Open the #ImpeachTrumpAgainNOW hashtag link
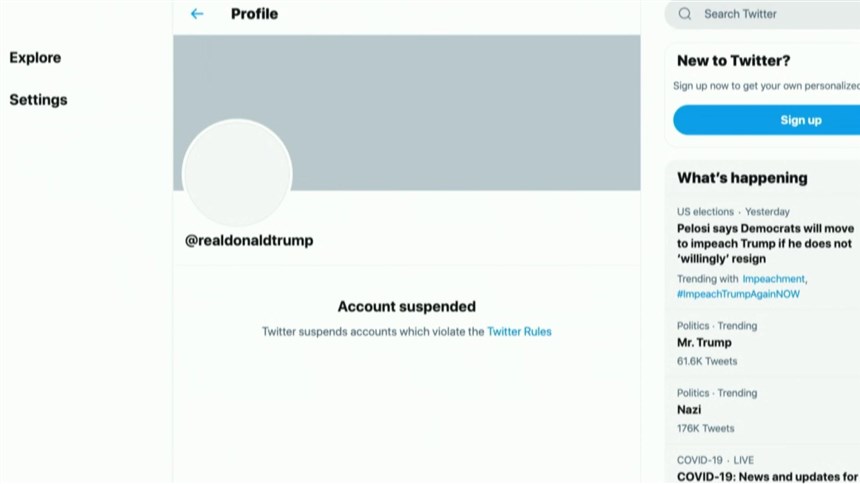This screenshot has height=484, width=860. click(x=738, y=294)
